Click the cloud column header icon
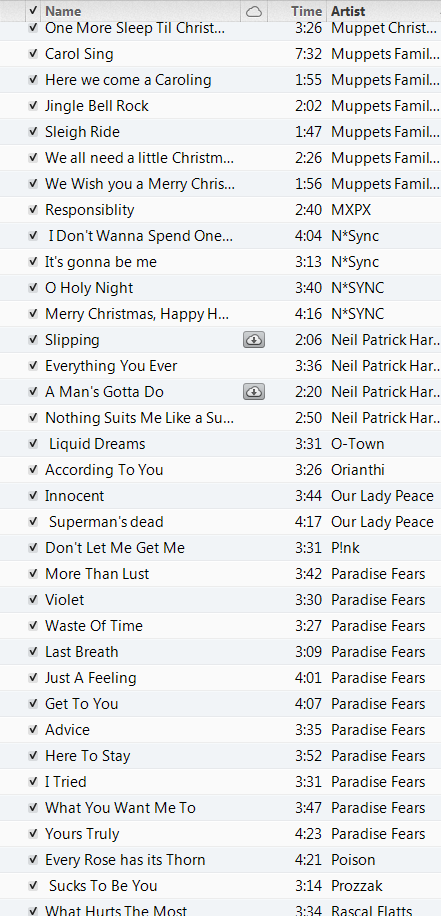The height and width of the screenshot is (916, 441). click(x=254, y=11)
